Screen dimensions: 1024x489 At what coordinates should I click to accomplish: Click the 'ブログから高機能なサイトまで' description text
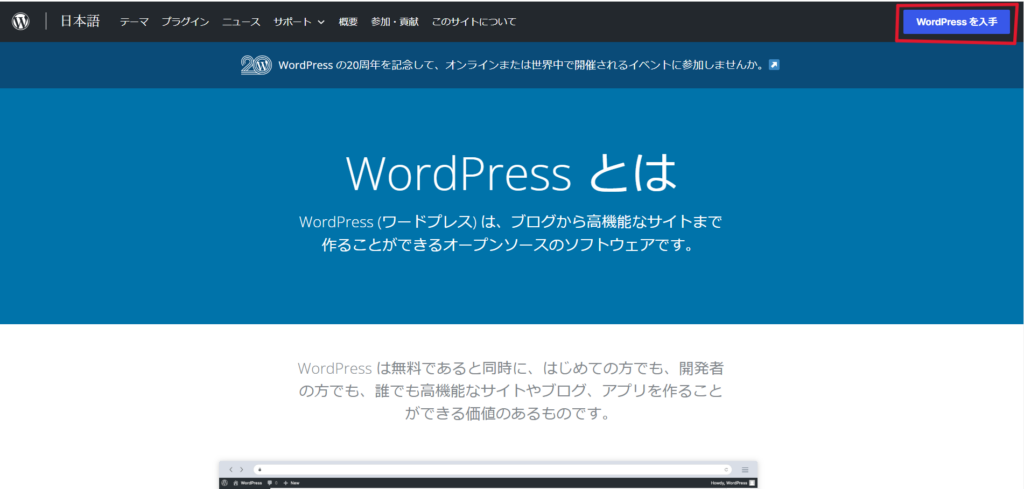(616, 222)
